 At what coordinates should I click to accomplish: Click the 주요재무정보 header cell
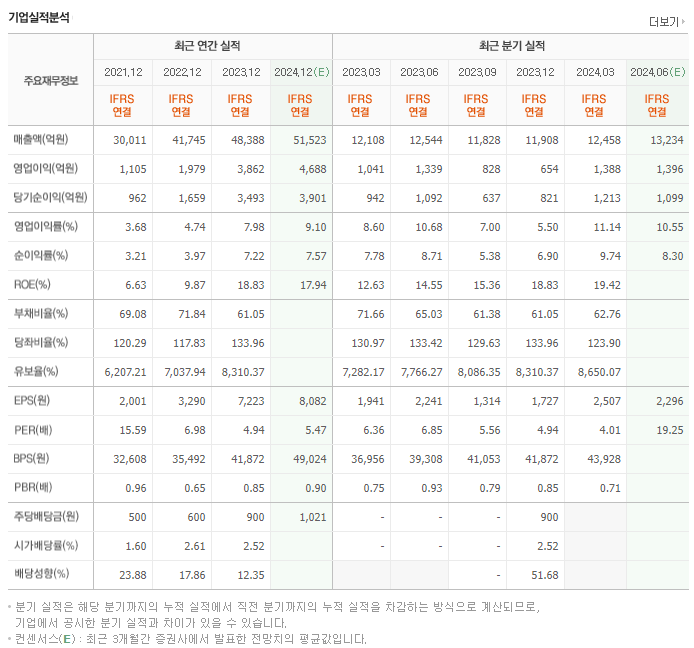click(x=51, y=81)
